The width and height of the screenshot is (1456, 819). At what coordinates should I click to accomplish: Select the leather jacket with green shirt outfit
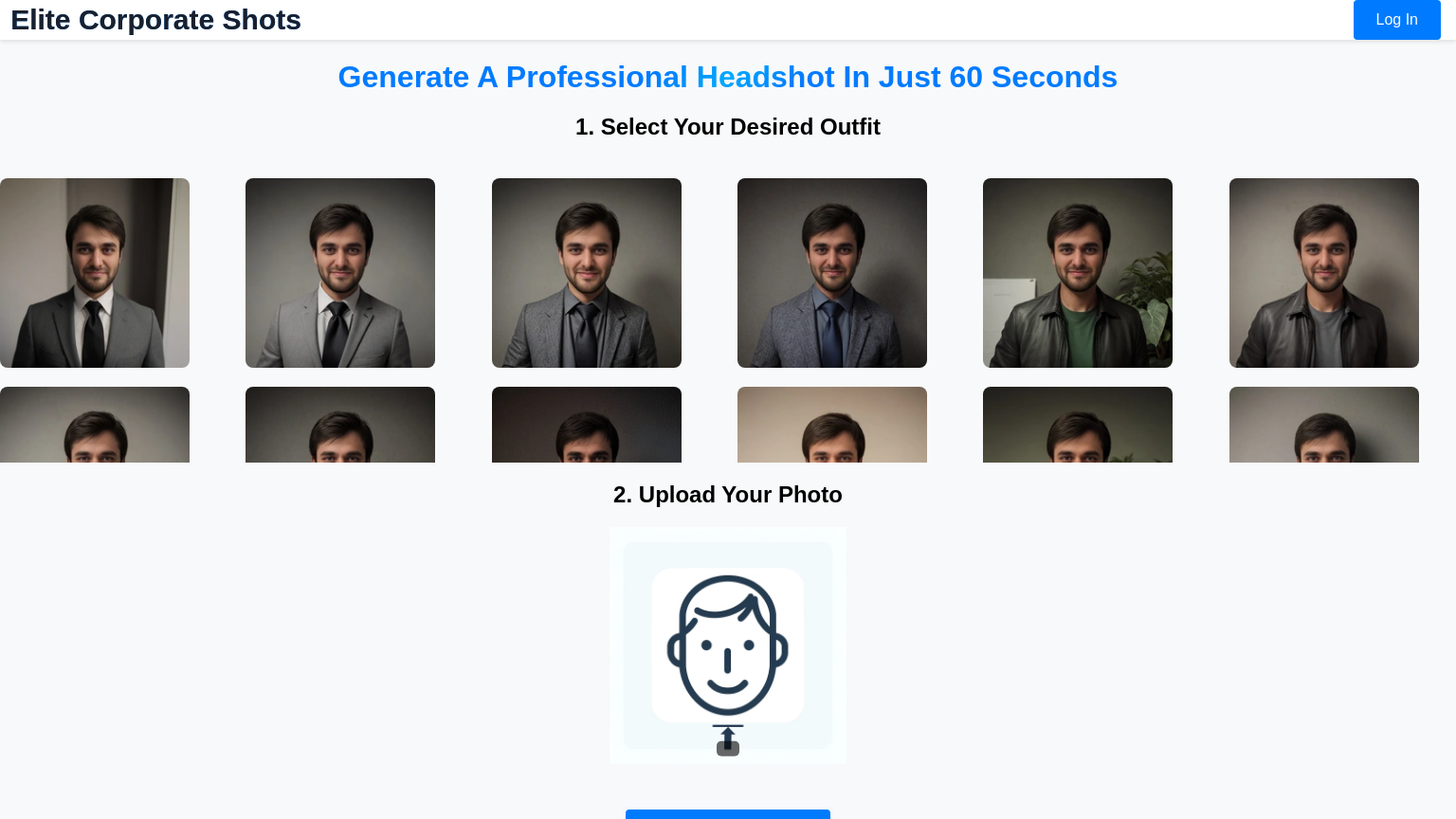click(x=1077, y=272)
